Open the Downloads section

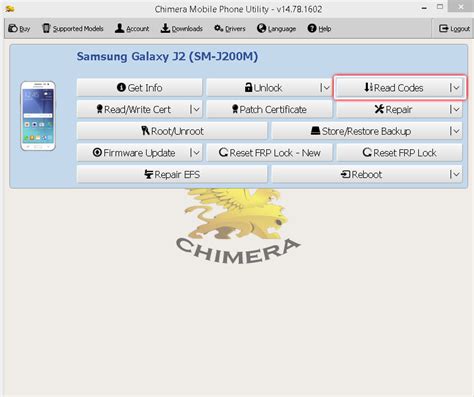click(x=181, y=29)
